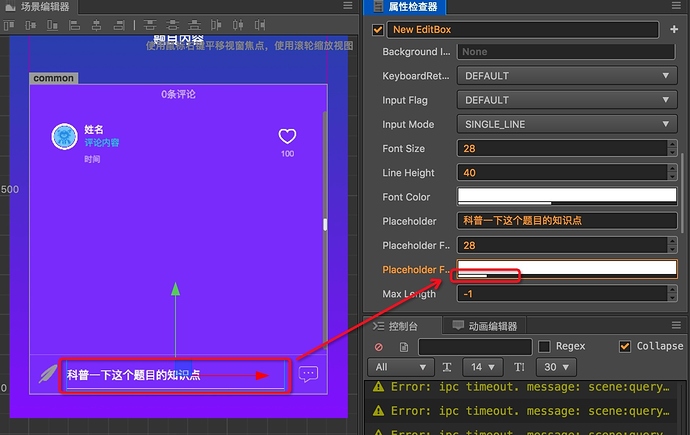Increase Font Size with the up stepper

[672, 144]
